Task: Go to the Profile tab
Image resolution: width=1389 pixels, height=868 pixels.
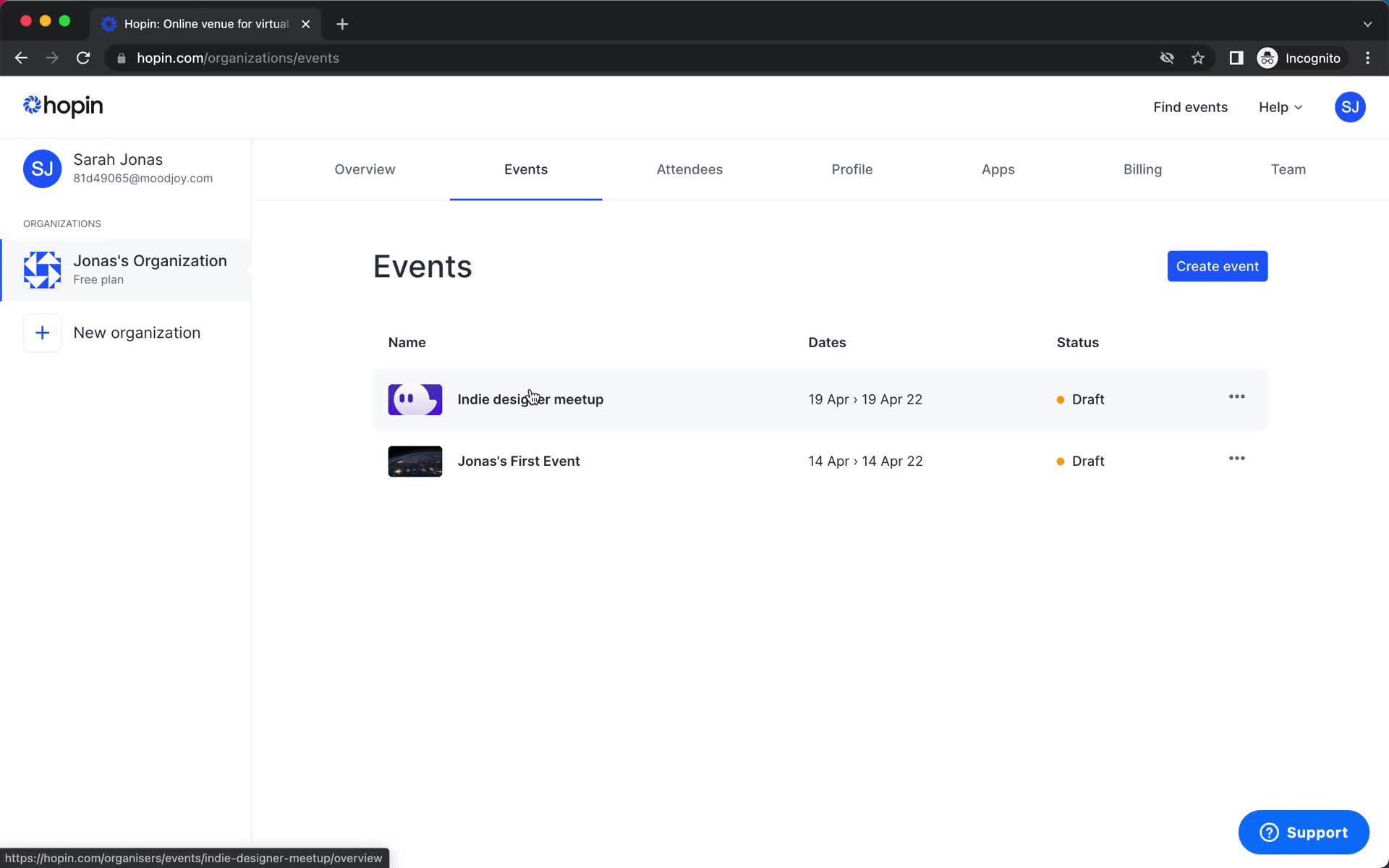Action: [x=851, y=169]
